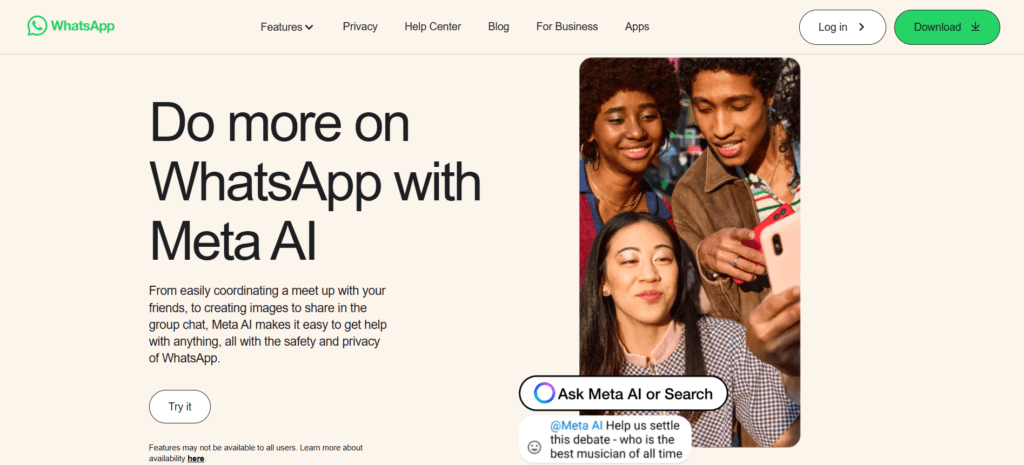Go to the Privacy page
Screen dimensions: 1024x465
coord(359,27)
